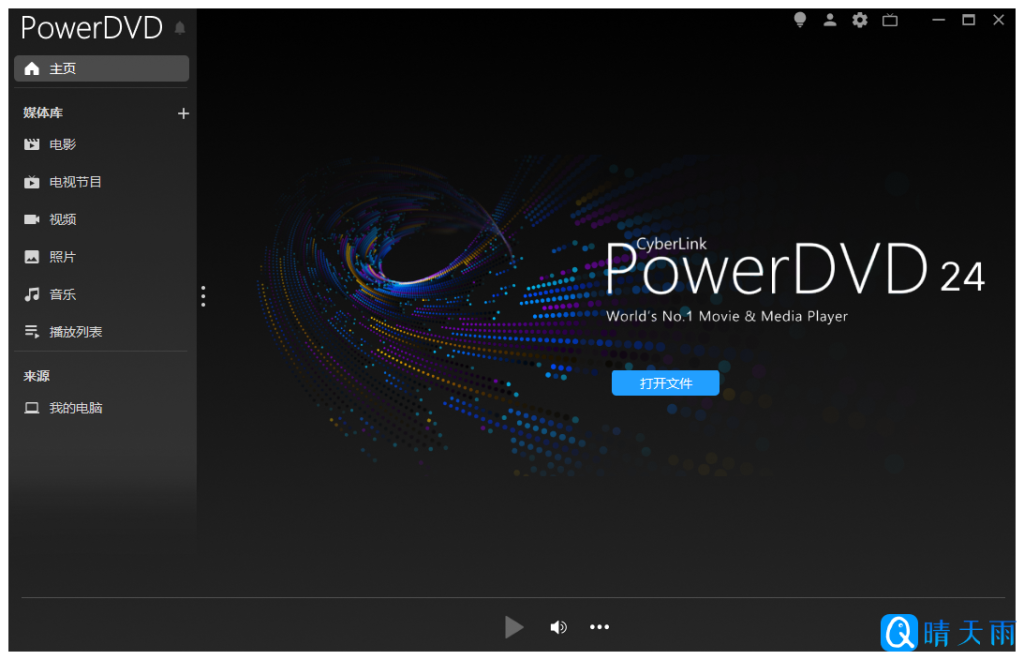Image resolution: width=1024 pixels, height=660 pixels.
Task: Collapse sidebar using the vertical dots handle
Action: tap(203, 296)
